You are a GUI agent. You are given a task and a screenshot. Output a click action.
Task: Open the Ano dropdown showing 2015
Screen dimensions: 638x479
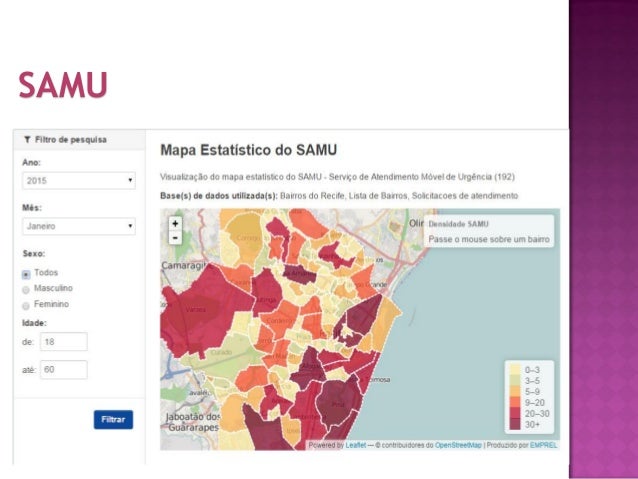(x=79, y=181)
